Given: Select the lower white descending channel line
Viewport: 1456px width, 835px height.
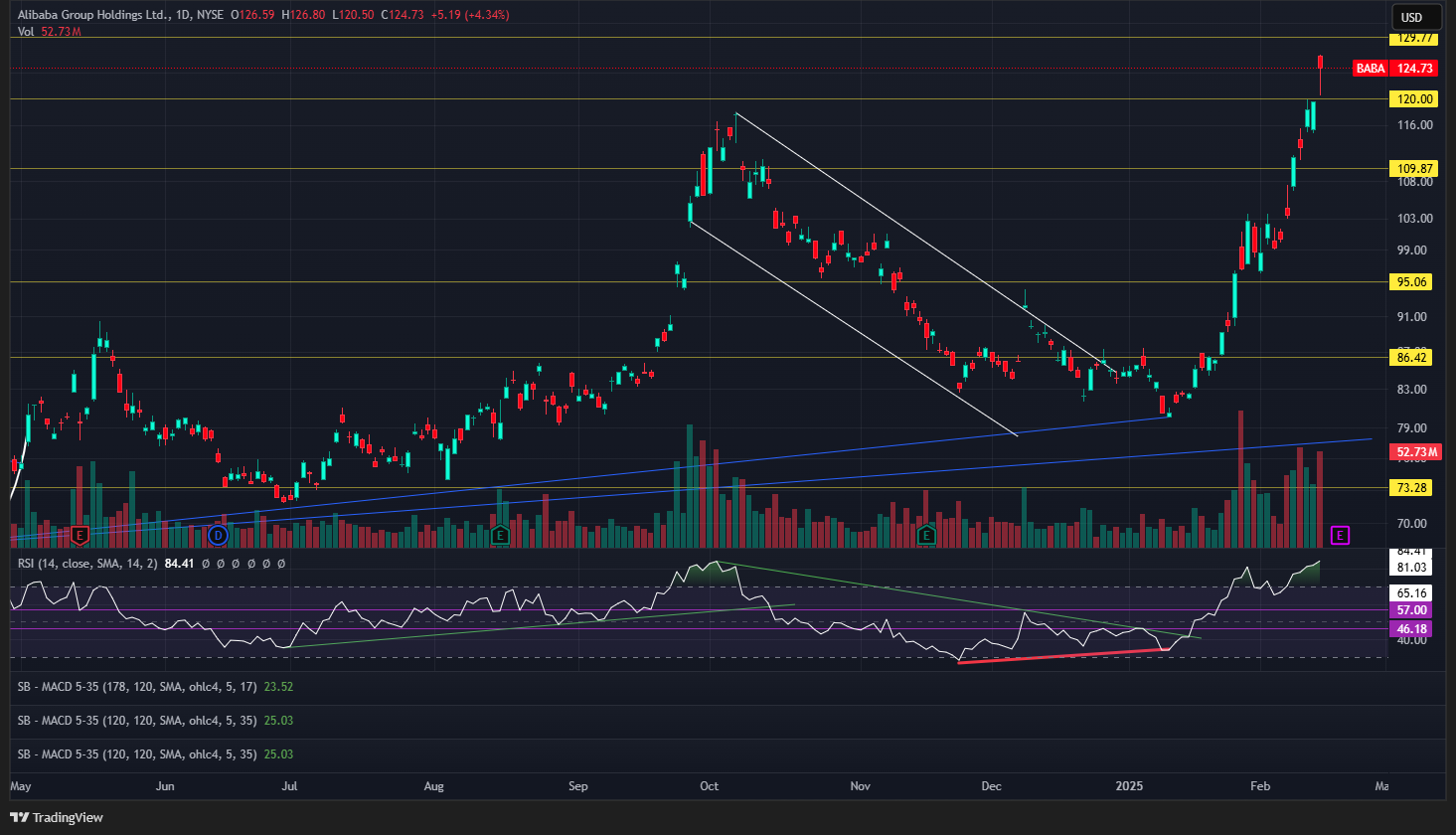Looking at the screenshot, I should (853, 328).
